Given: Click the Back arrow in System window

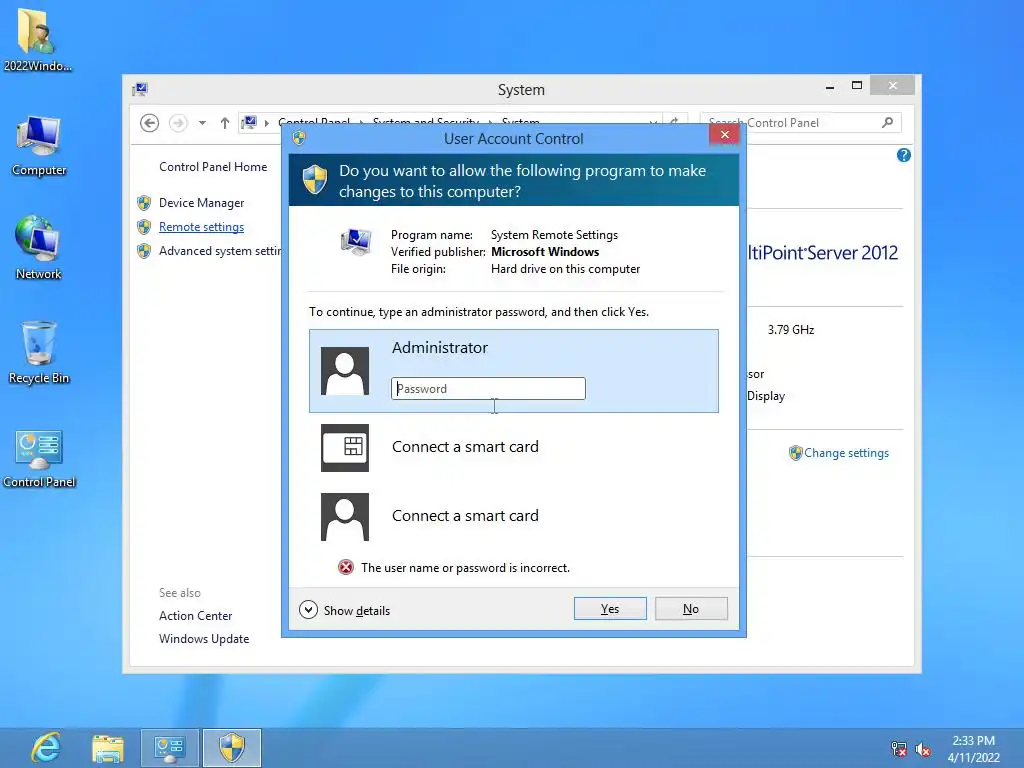Looking at the screenshot, I should point(150,123).
